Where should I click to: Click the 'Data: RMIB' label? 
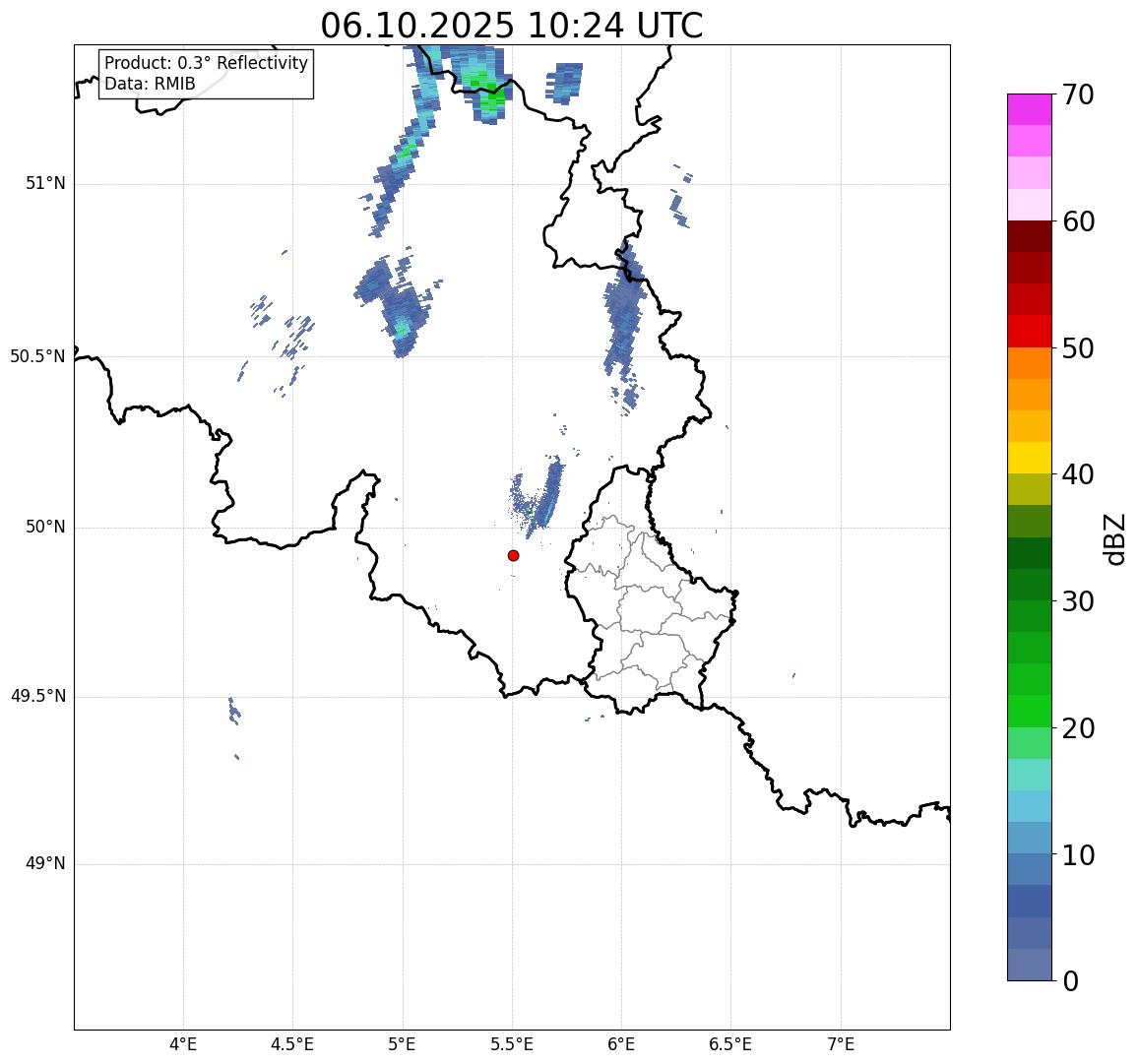pos(150,85)
